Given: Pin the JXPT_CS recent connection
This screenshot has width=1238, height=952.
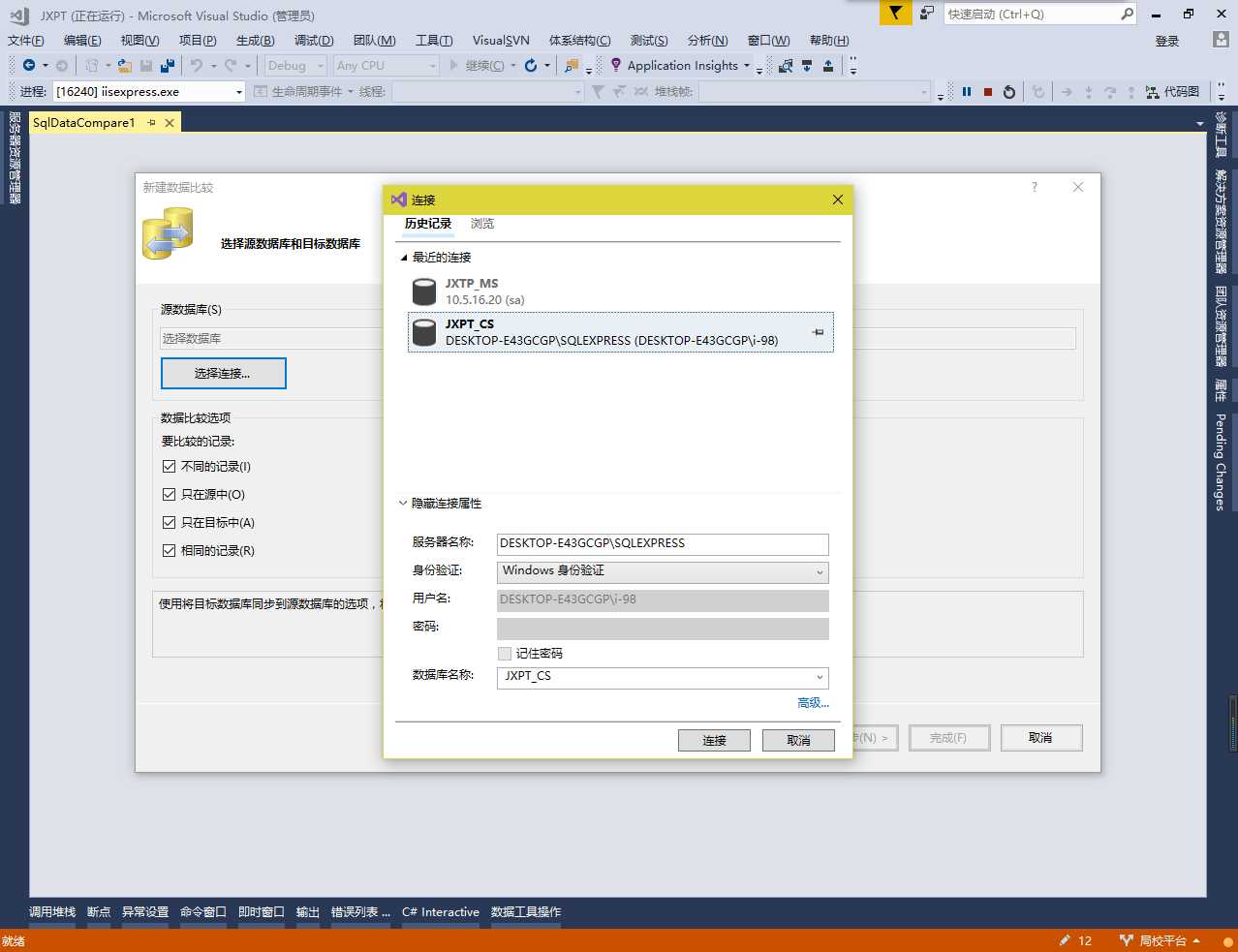Looking at the screenshot, I should click(x=818, y=332).
